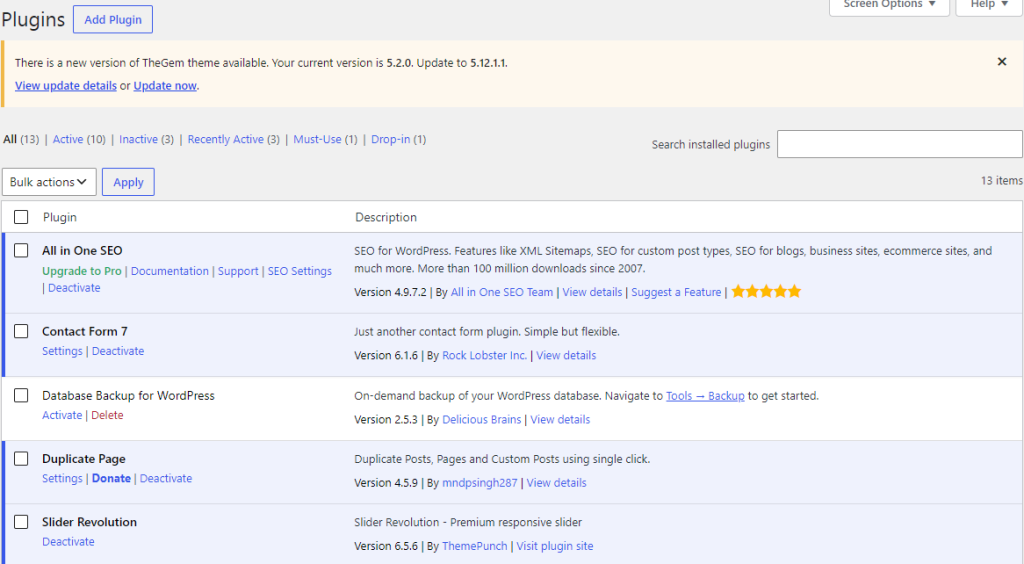The height and width of the screenshot is (564, 1024).
Task: Open Duplicate Page Settings
Action: pyautogui.click(x=62, y=478)
